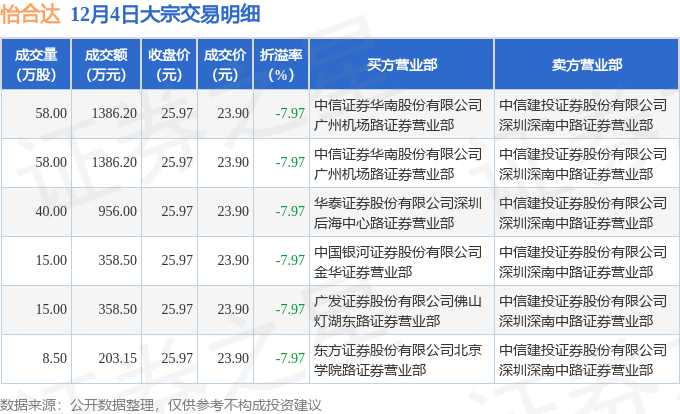Click the 数据来源 disclaimer footer text
The height and width of the screenshot is (414, 680).
coord(160,405)
